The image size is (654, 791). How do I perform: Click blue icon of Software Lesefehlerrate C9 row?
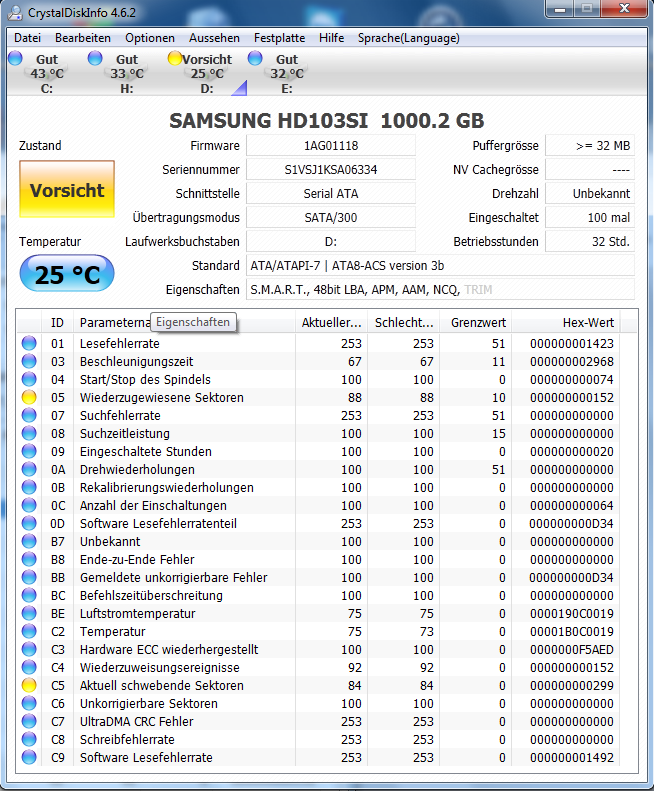(29, 757)
